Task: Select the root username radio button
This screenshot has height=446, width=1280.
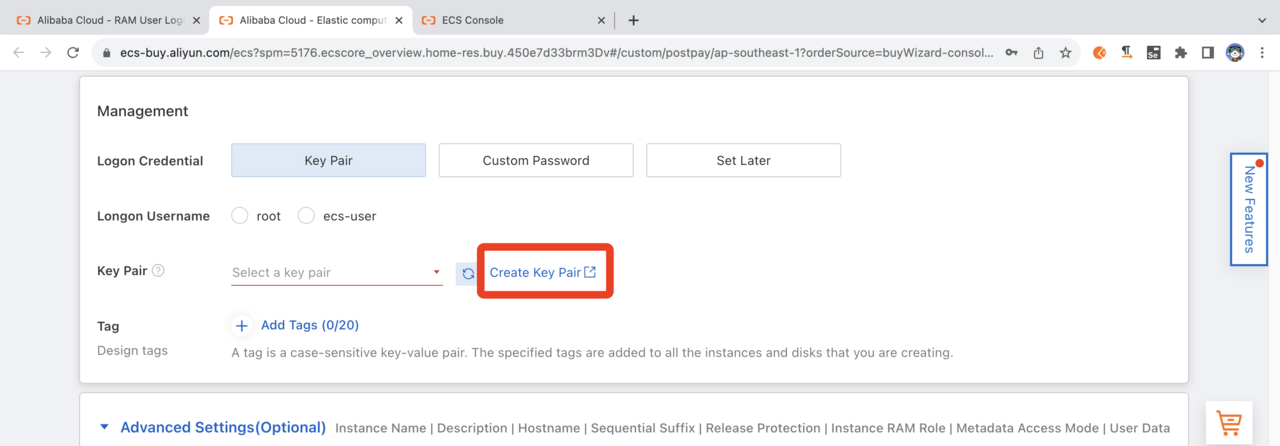Action: [240, 216]
